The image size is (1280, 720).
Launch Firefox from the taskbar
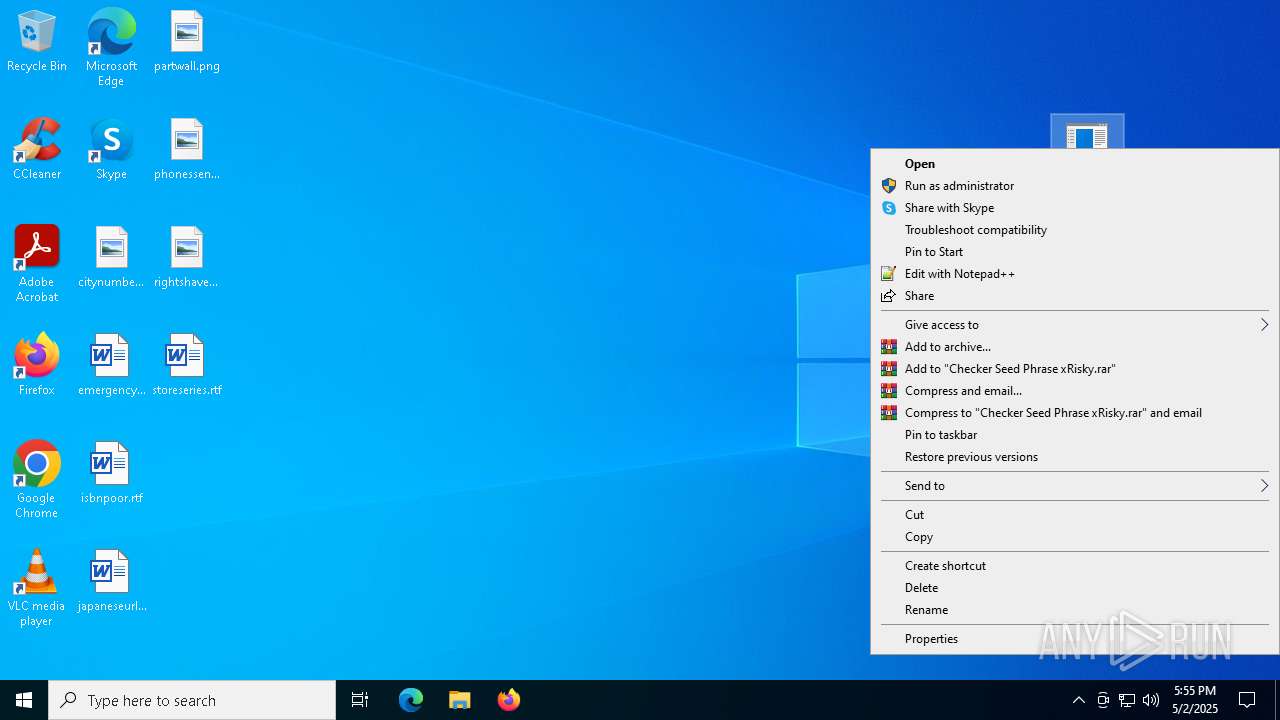click(x=509, y=700)
